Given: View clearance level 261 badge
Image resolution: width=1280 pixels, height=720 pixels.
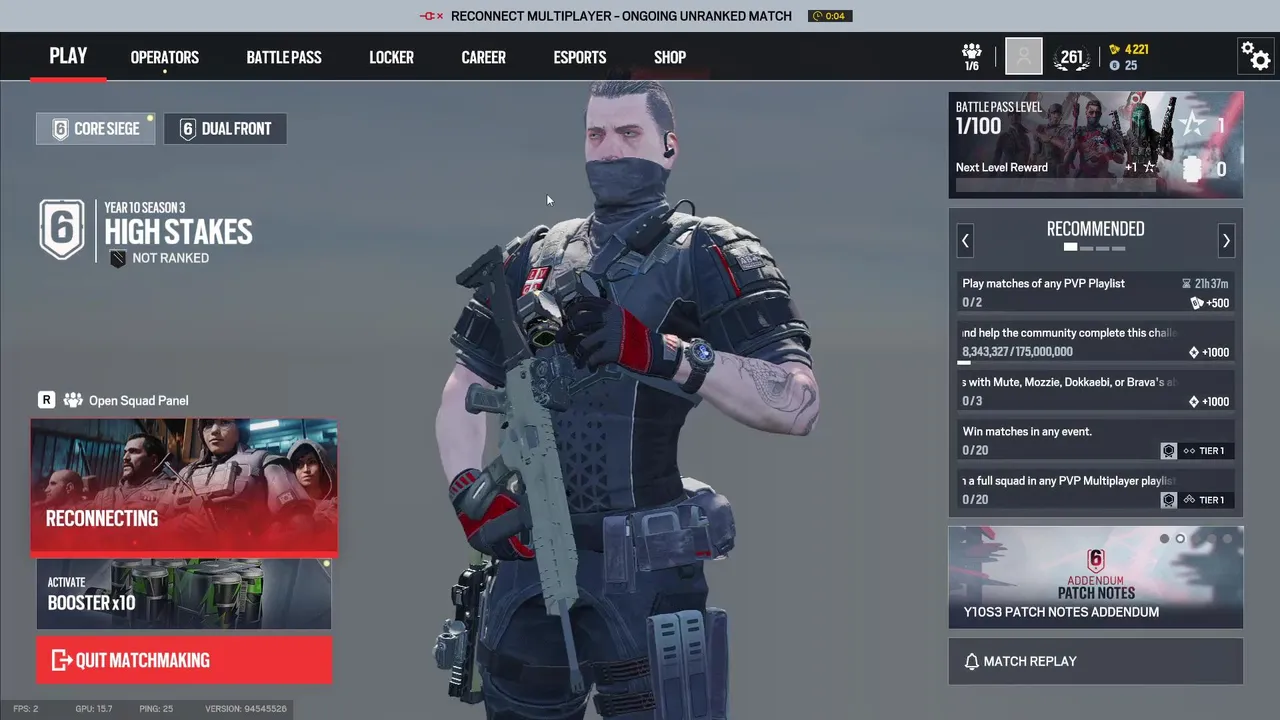Looking at the screenshot, I should (x=1071, y=57).
